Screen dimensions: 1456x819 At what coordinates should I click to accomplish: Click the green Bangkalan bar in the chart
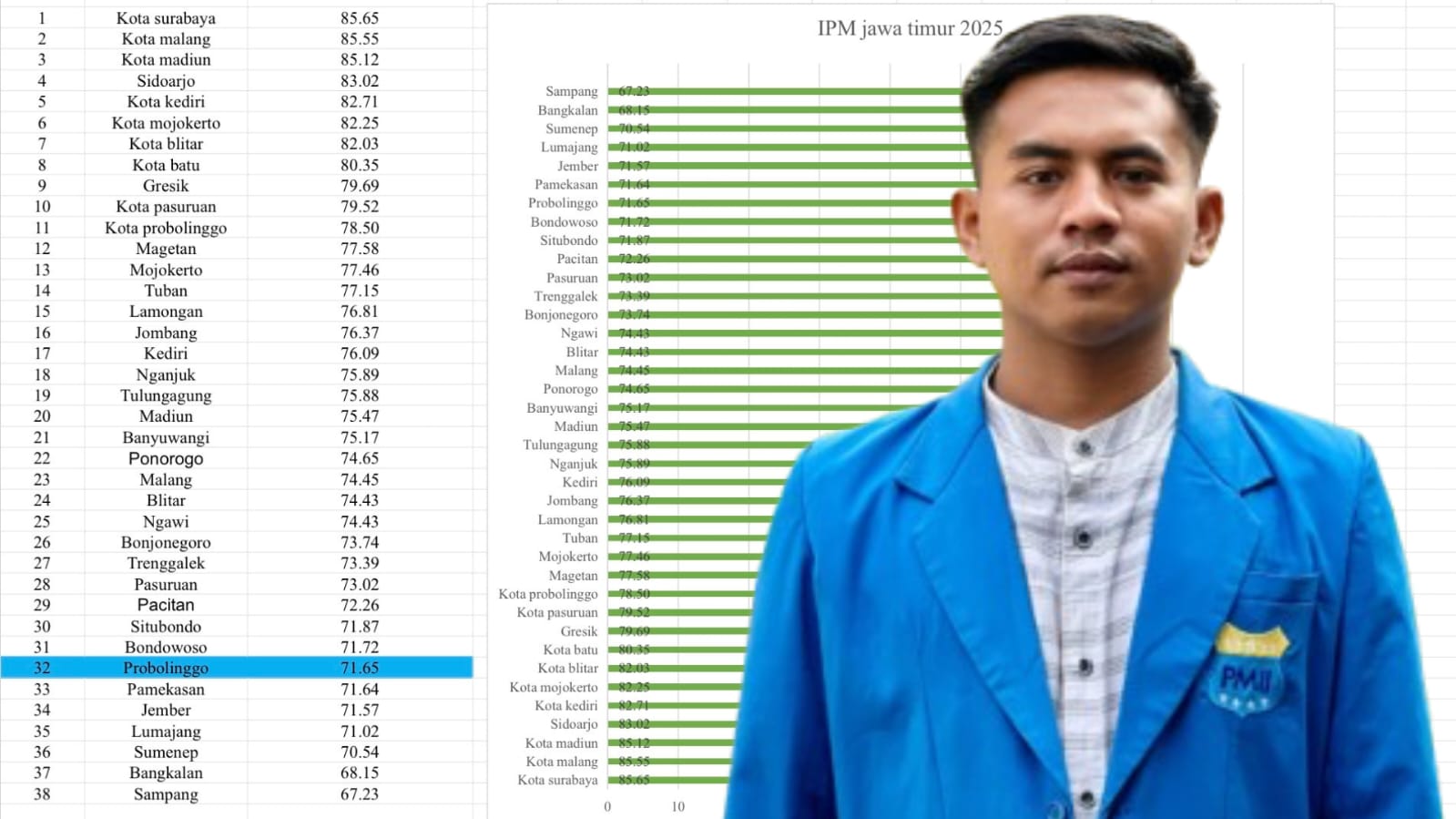coord(786,109)
